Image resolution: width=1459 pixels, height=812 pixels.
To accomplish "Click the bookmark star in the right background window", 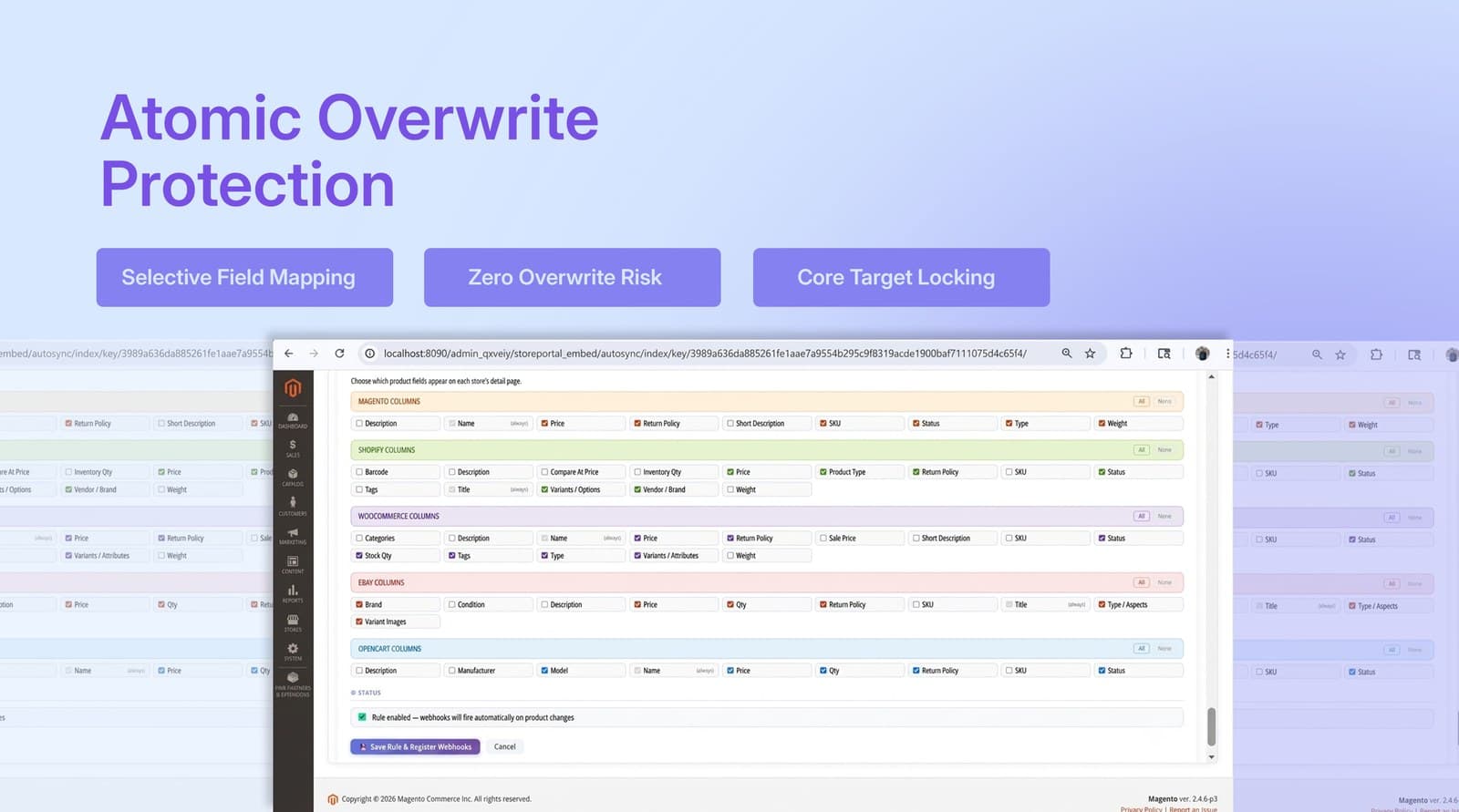I will pyautogui.click(x=1340, y=355).
